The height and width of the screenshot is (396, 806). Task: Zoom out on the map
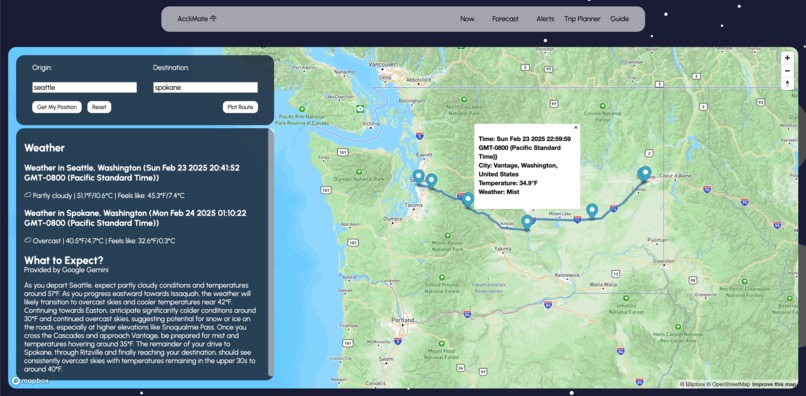click(787, 71)
